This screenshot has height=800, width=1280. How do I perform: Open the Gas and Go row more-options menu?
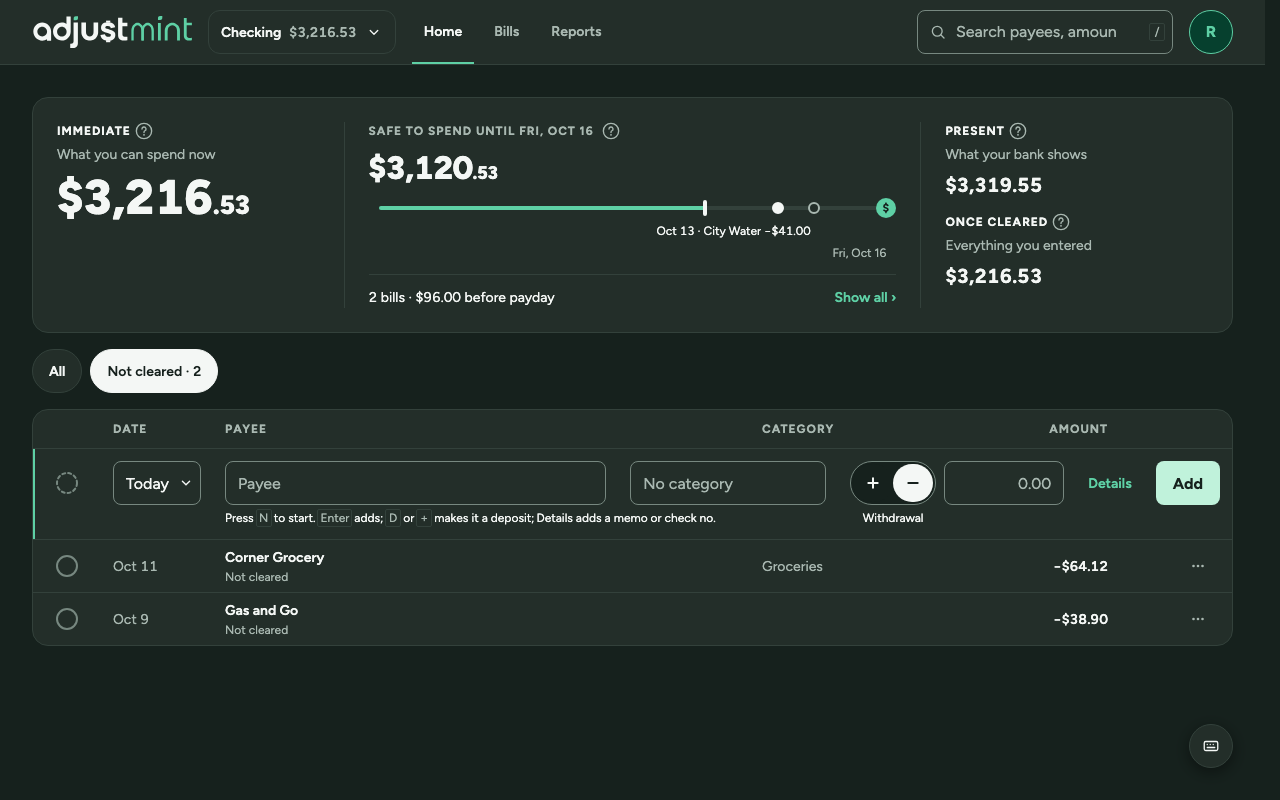tap(1198, 619)
